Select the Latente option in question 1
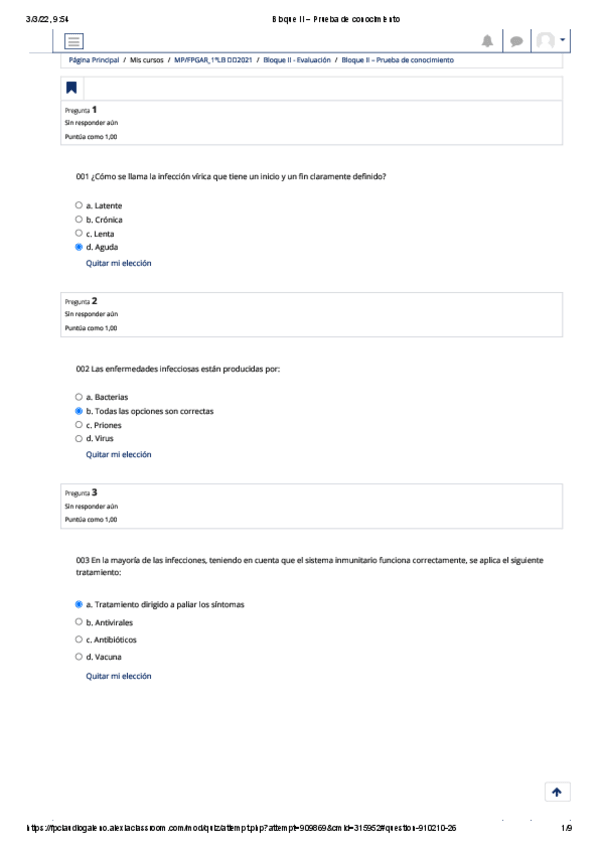 (78, 206)
